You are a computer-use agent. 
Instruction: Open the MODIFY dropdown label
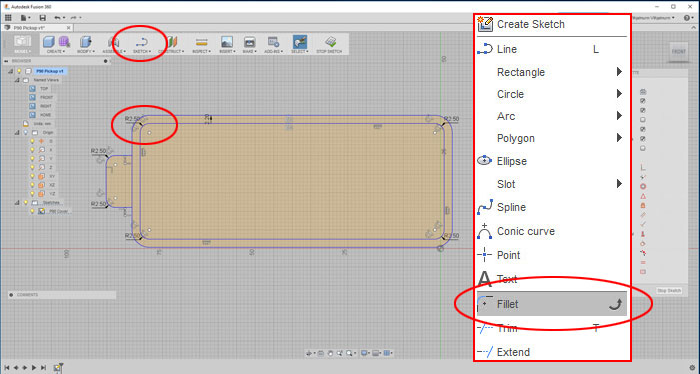coord(85,51)
